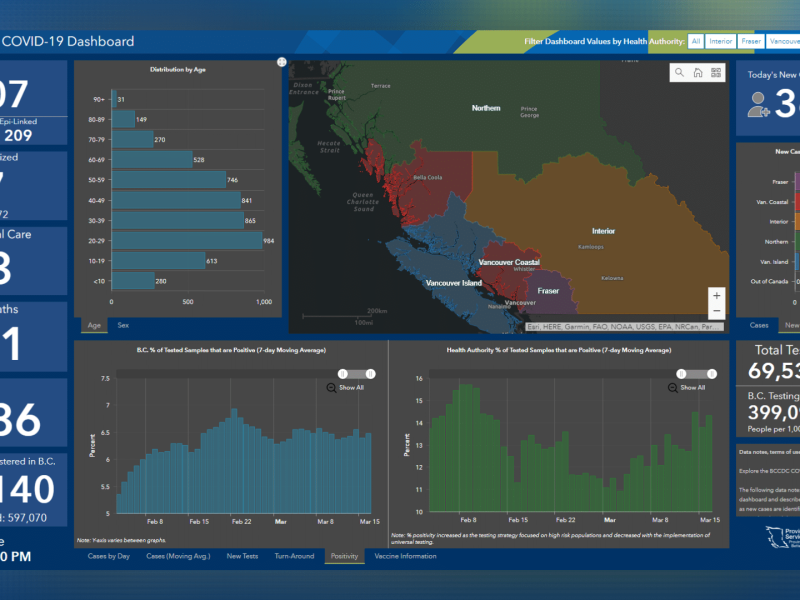Screen dimensions: 800x600
Task: Click the map search magnifier icon
Action: [x=680, y=73]
